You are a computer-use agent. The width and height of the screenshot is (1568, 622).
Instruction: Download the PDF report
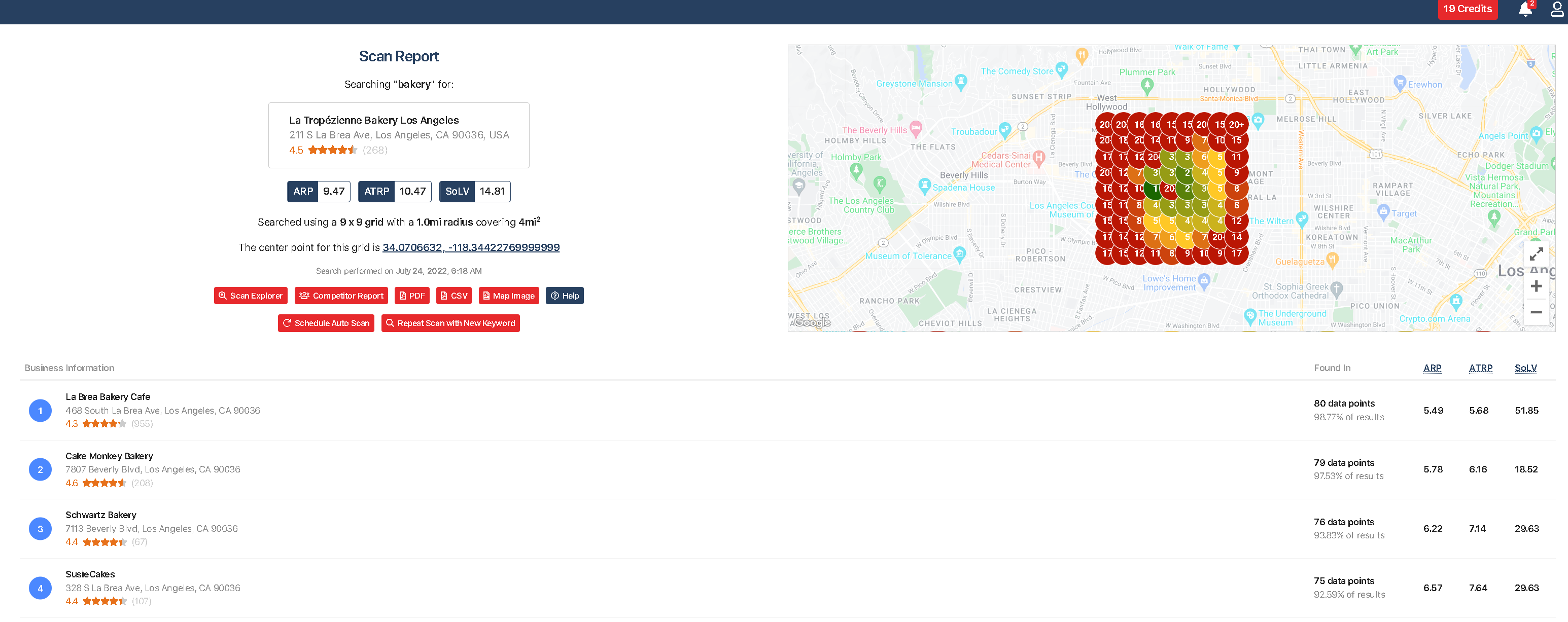pyautogui.click(x=412, y=296)
